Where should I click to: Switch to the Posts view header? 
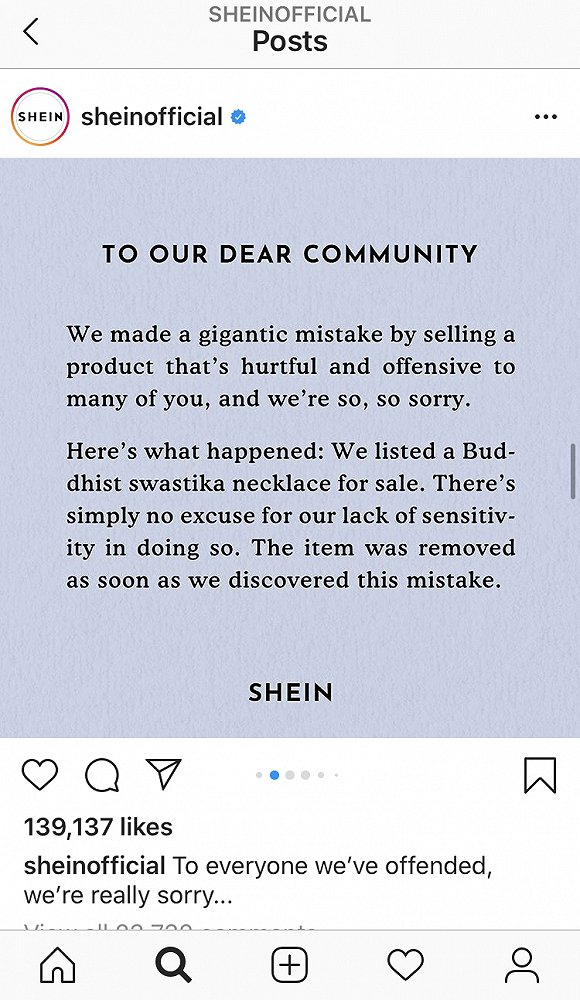(289, 41)
